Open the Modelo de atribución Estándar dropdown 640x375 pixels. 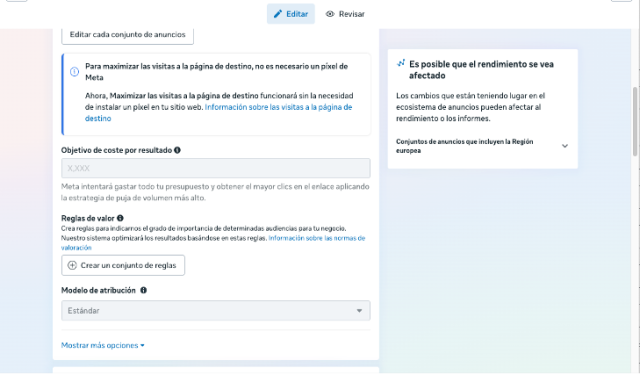point(216,311)
